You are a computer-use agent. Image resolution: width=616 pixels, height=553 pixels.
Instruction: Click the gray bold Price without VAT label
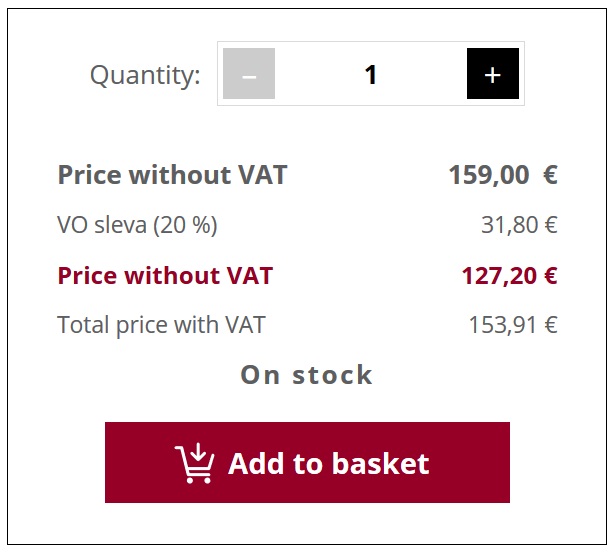click(172, 174)
